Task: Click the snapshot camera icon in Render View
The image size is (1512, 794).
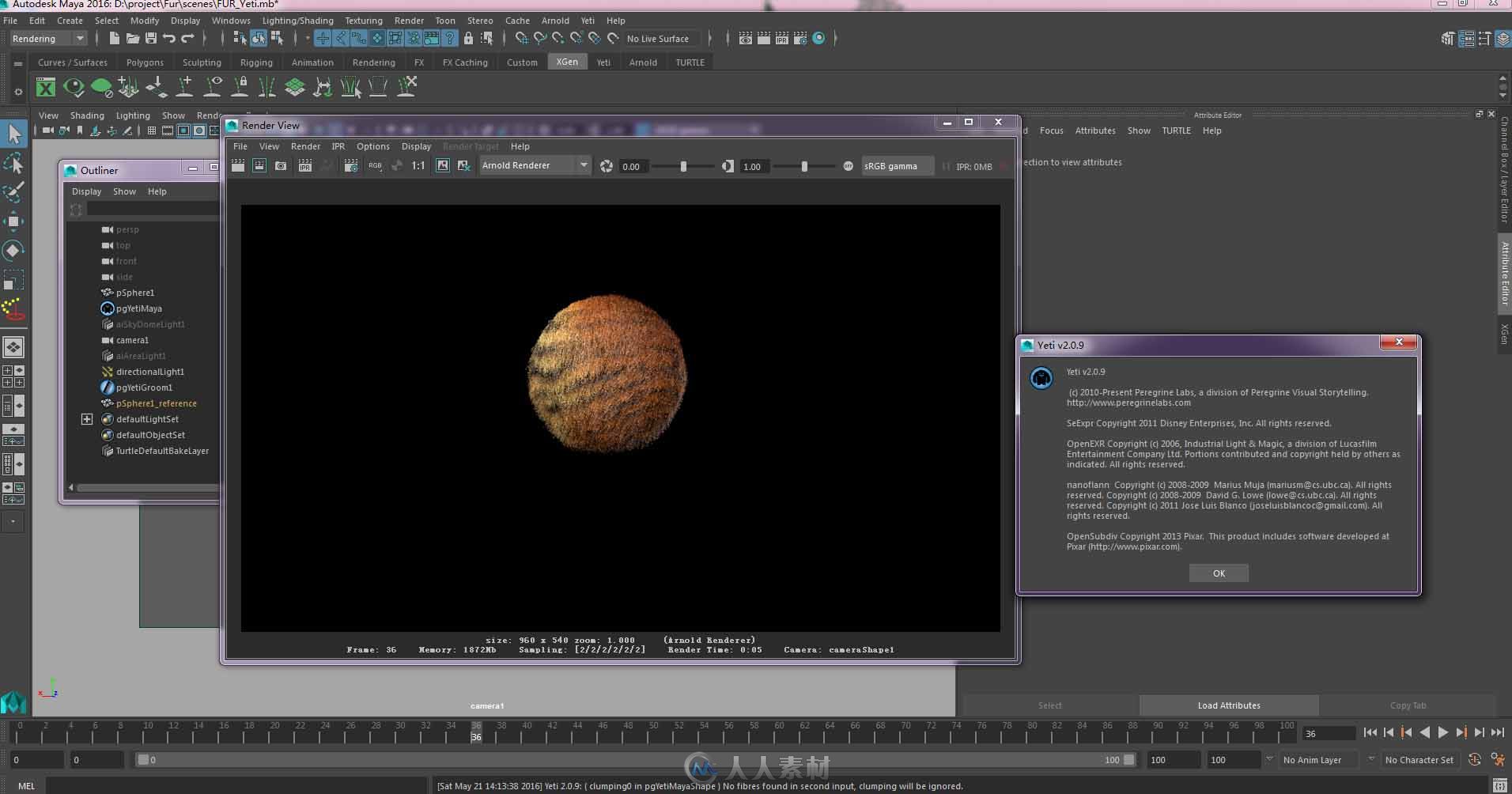Action: point(281,165)
